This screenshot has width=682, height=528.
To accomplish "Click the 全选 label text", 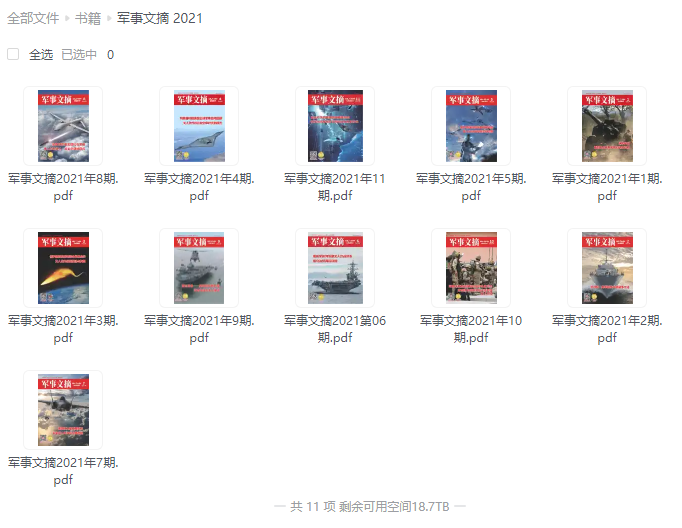I will tap(41, 54).
